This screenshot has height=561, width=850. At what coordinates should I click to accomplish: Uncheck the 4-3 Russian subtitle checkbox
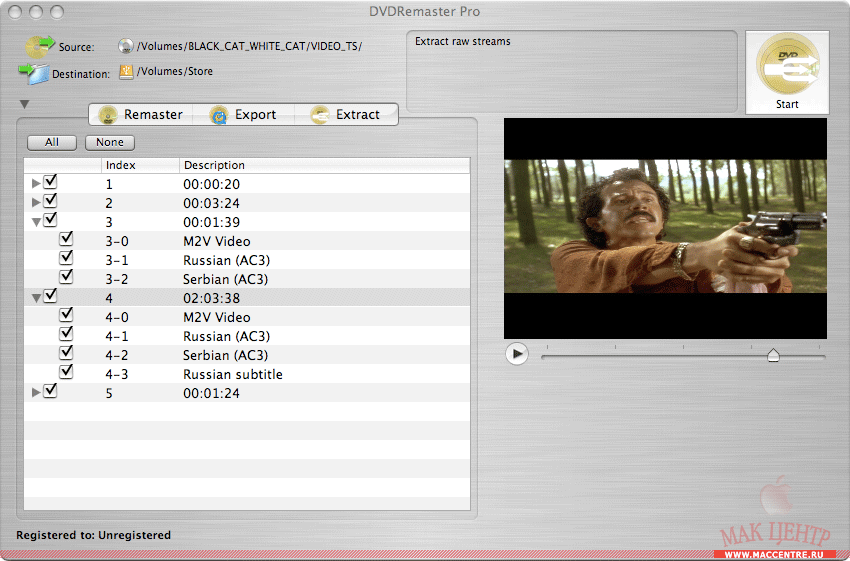[x=66, y=371]
